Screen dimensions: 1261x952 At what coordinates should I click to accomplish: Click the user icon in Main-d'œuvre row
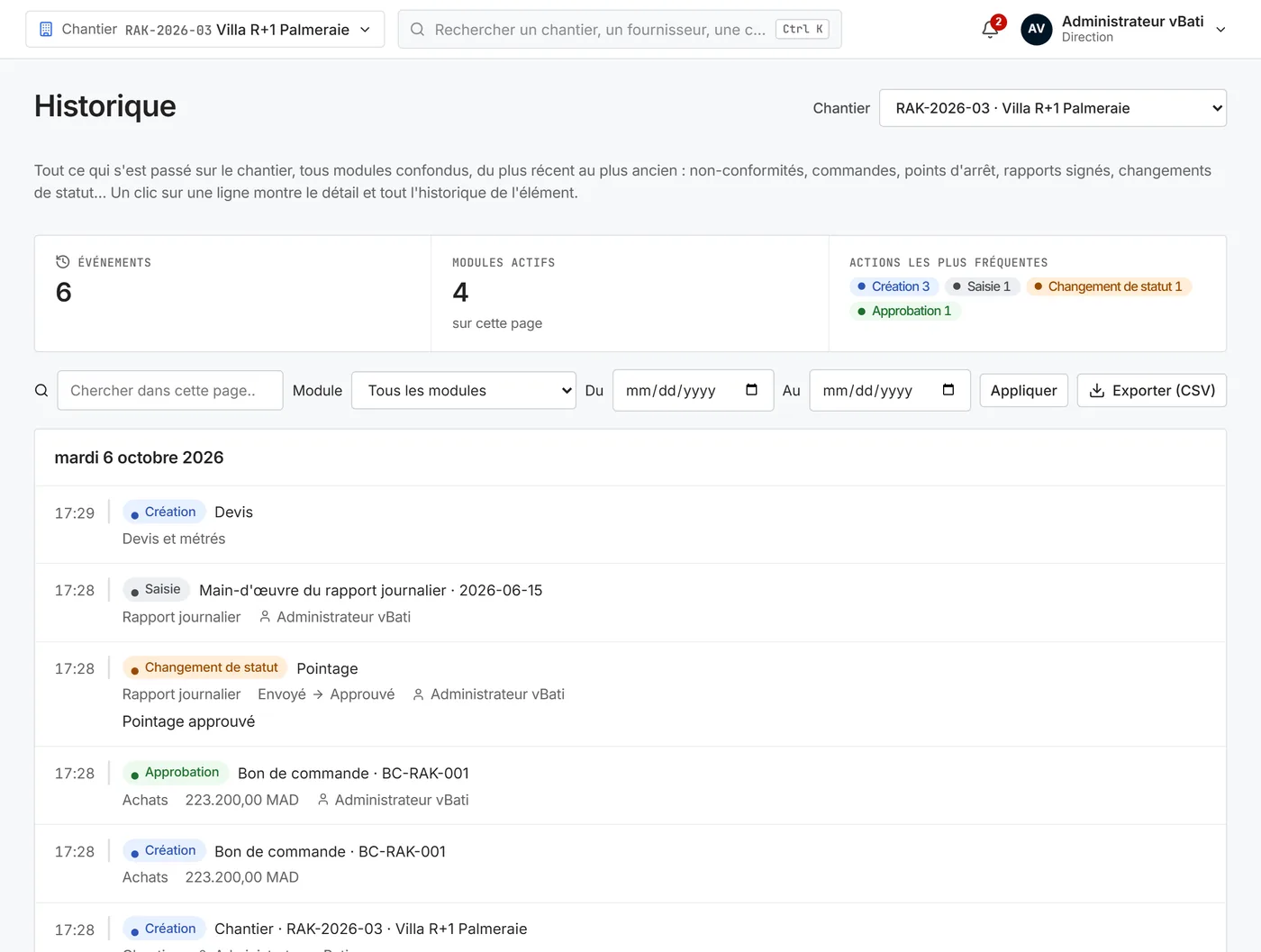coord(265,617)
